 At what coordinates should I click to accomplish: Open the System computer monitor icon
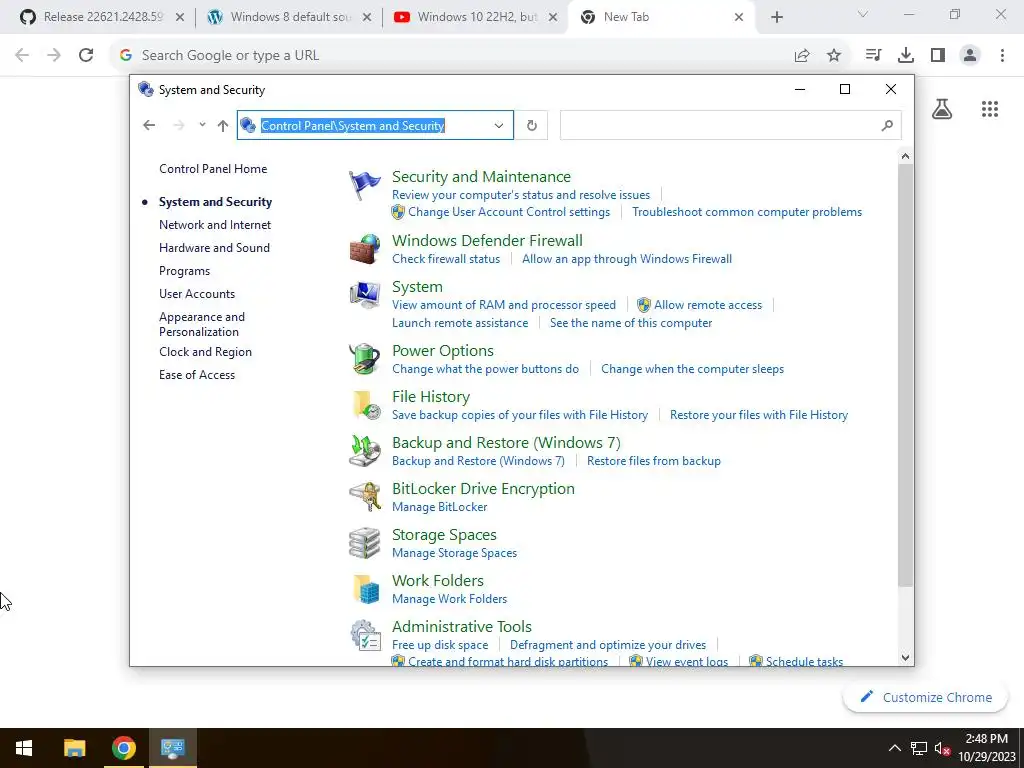[364, 295]
